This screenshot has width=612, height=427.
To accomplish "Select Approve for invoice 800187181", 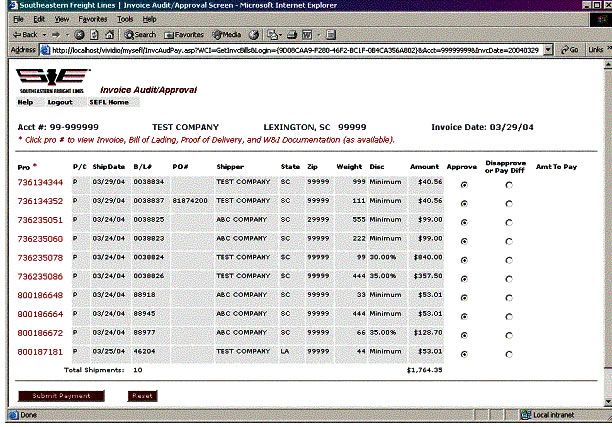I will (461, 354).
